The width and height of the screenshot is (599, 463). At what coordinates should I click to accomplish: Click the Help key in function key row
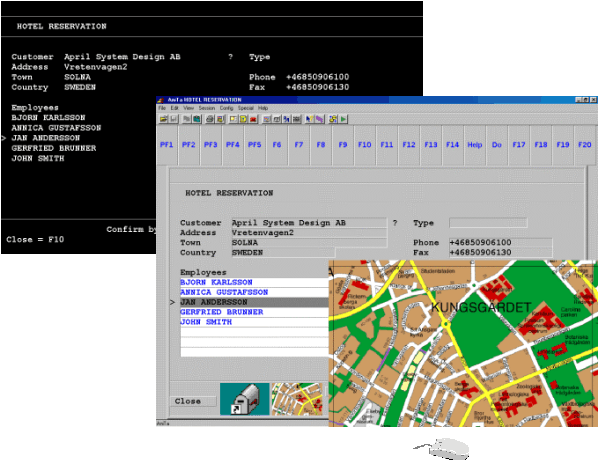(475, 145)
